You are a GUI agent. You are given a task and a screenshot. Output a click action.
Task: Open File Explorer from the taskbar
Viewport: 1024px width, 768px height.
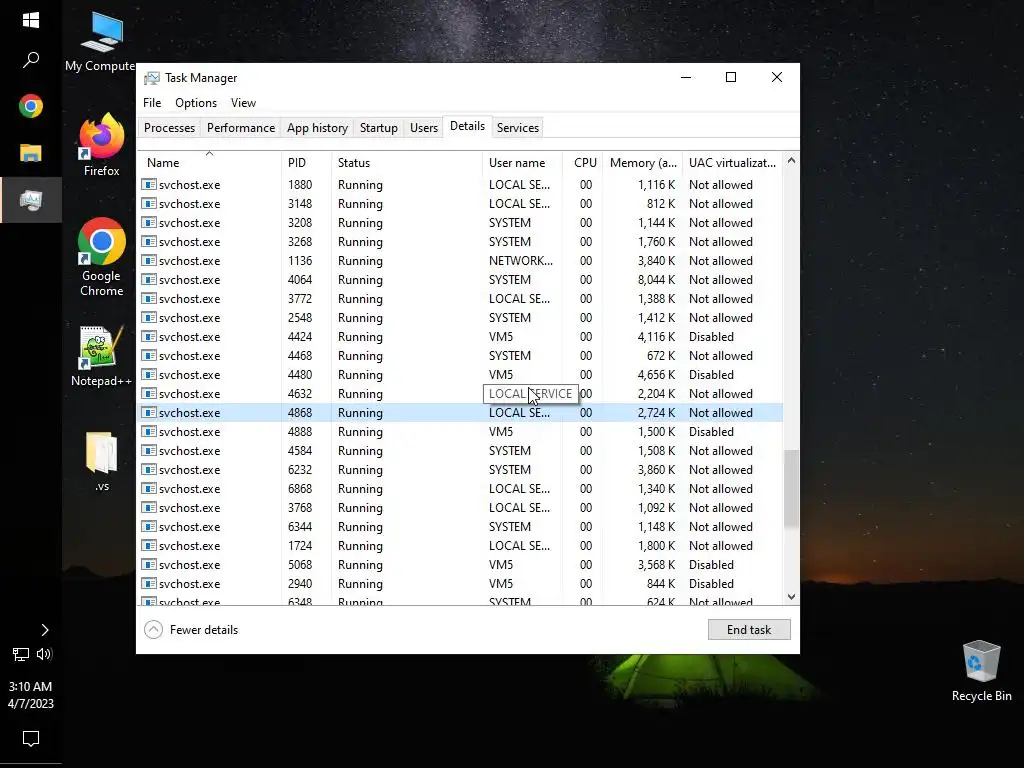[x=31, y=153]
